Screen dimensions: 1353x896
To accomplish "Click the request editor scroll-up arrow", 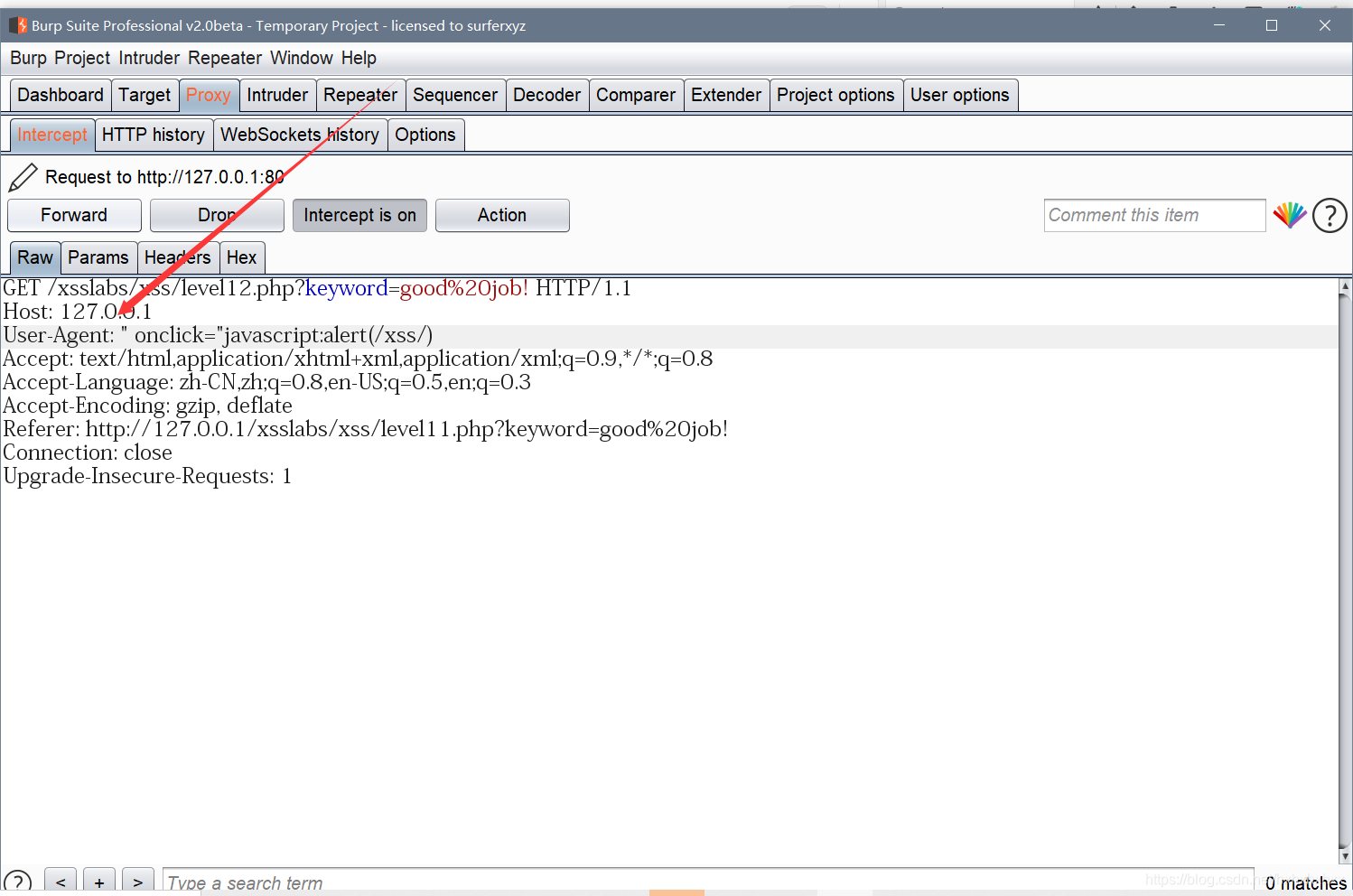I will pyautogui.click(x=1345, y=286).
